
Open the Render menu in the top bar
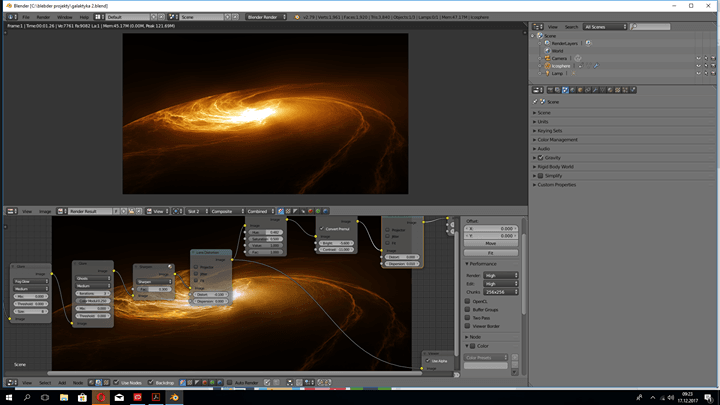pyautogui.click(x=43, y=17)
